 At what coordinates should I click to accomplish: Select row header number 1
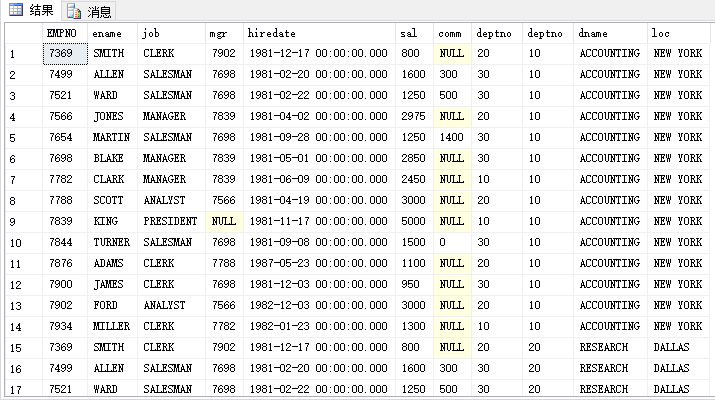pos(24,54)
